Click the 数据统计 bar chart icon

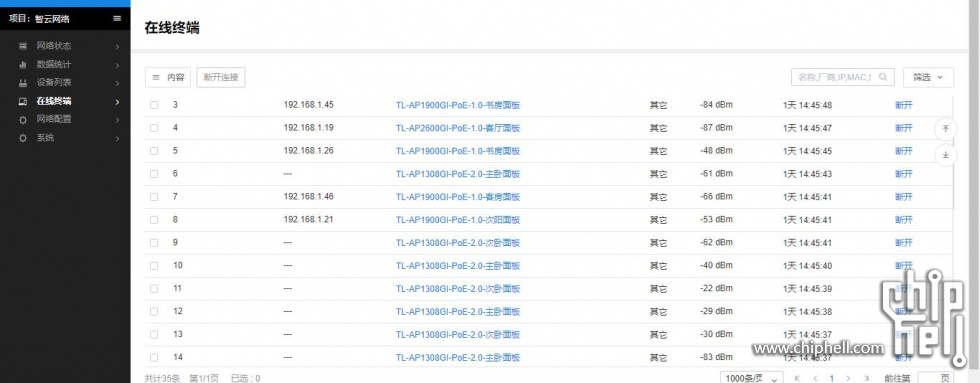(23, 64)
